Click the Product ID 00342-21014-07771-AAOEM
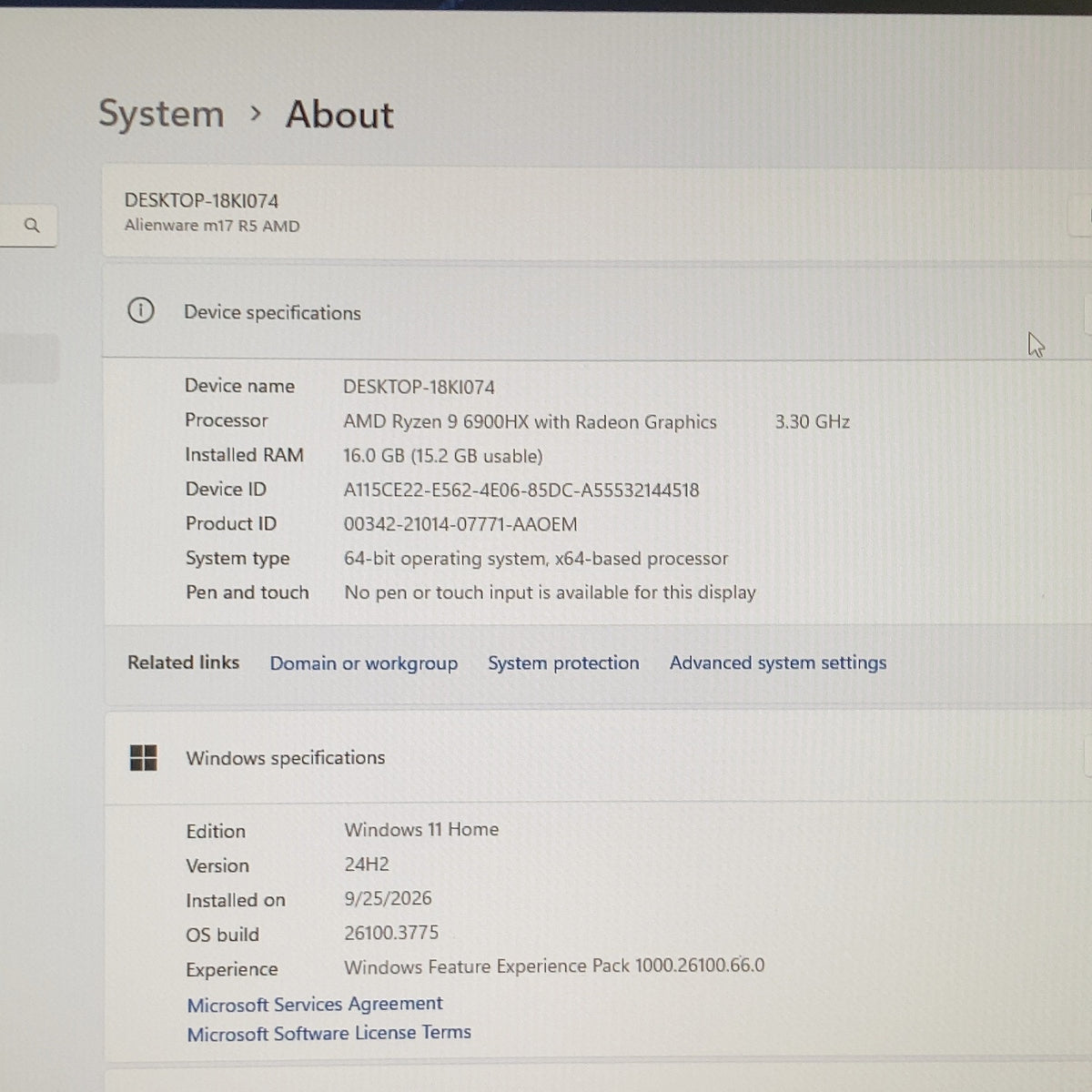 click(460, 524)
